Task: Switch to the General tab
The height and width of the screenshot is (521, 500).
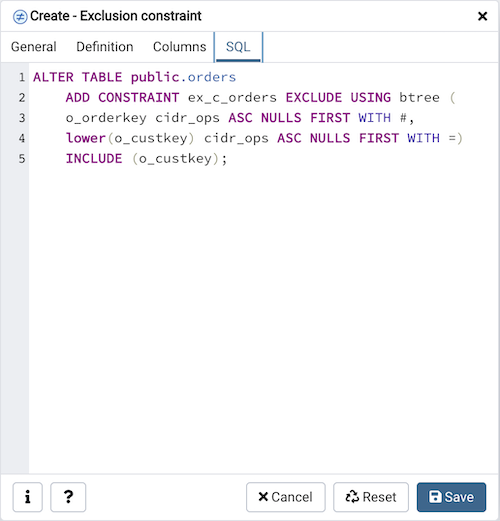Action: click(34, 47)
